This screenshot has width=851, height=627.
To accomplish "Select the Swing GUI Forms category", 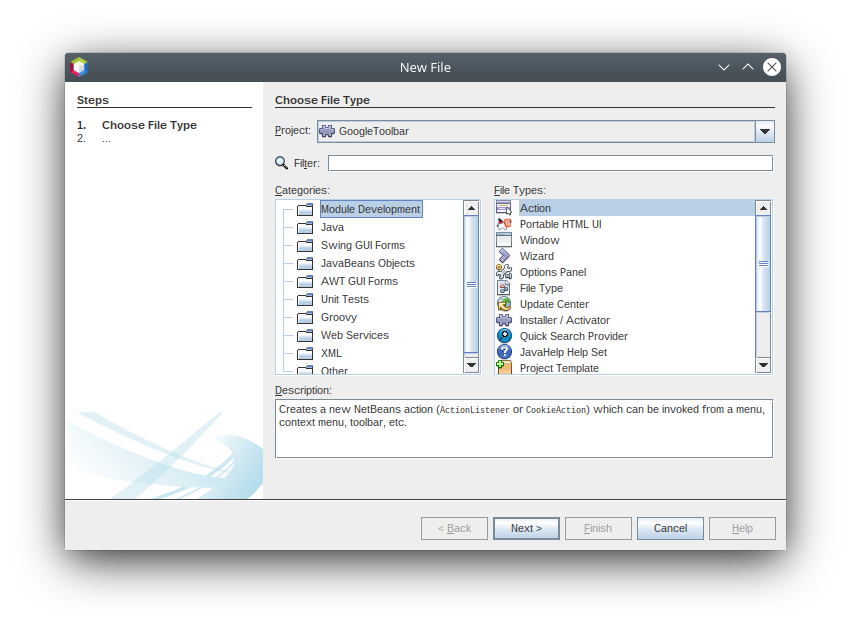I will 362,245.
